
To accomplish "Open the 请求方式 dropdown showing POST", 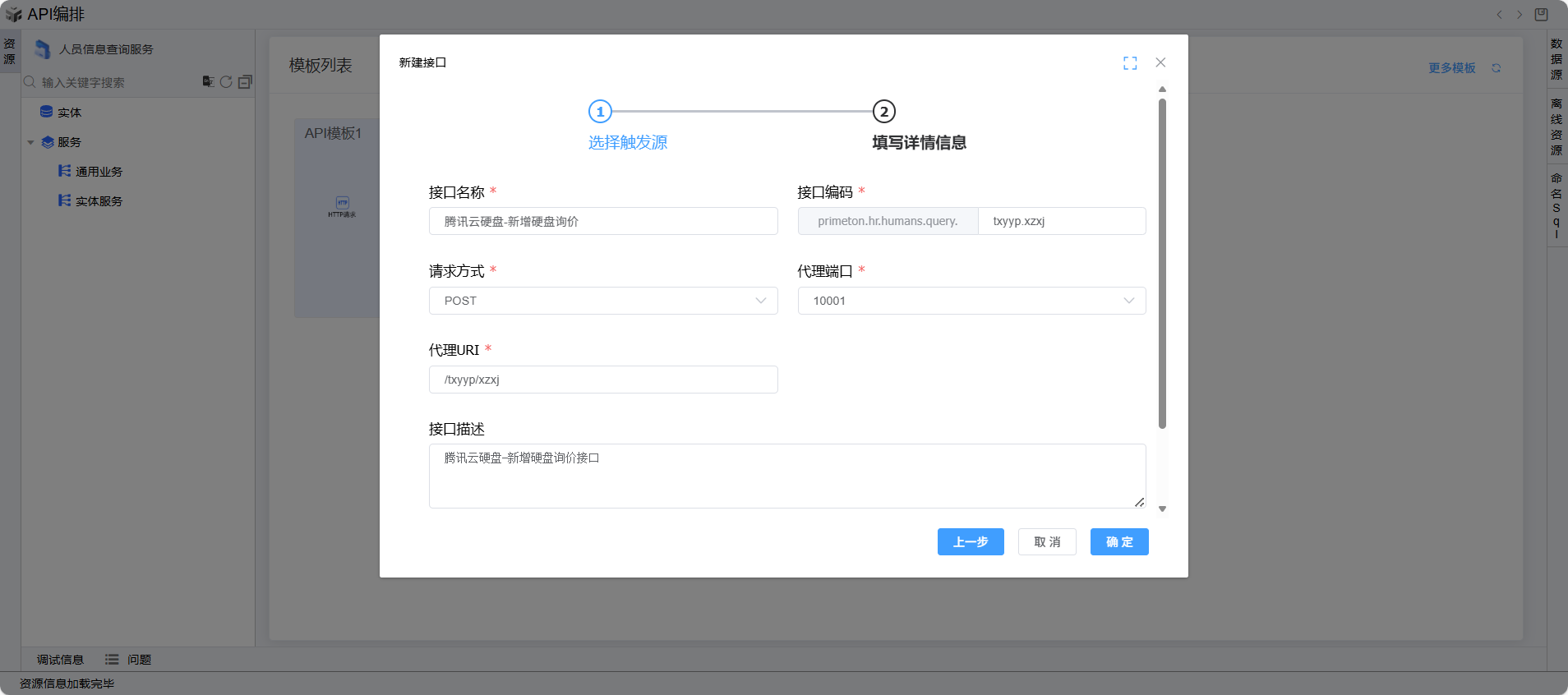I will pyautogui.click(x=602, y=301).
